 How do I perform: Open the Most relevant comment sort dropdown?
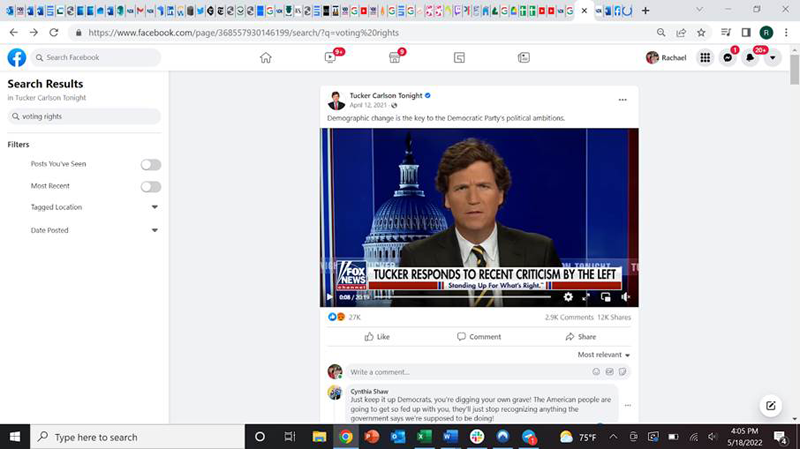(604, 355)
